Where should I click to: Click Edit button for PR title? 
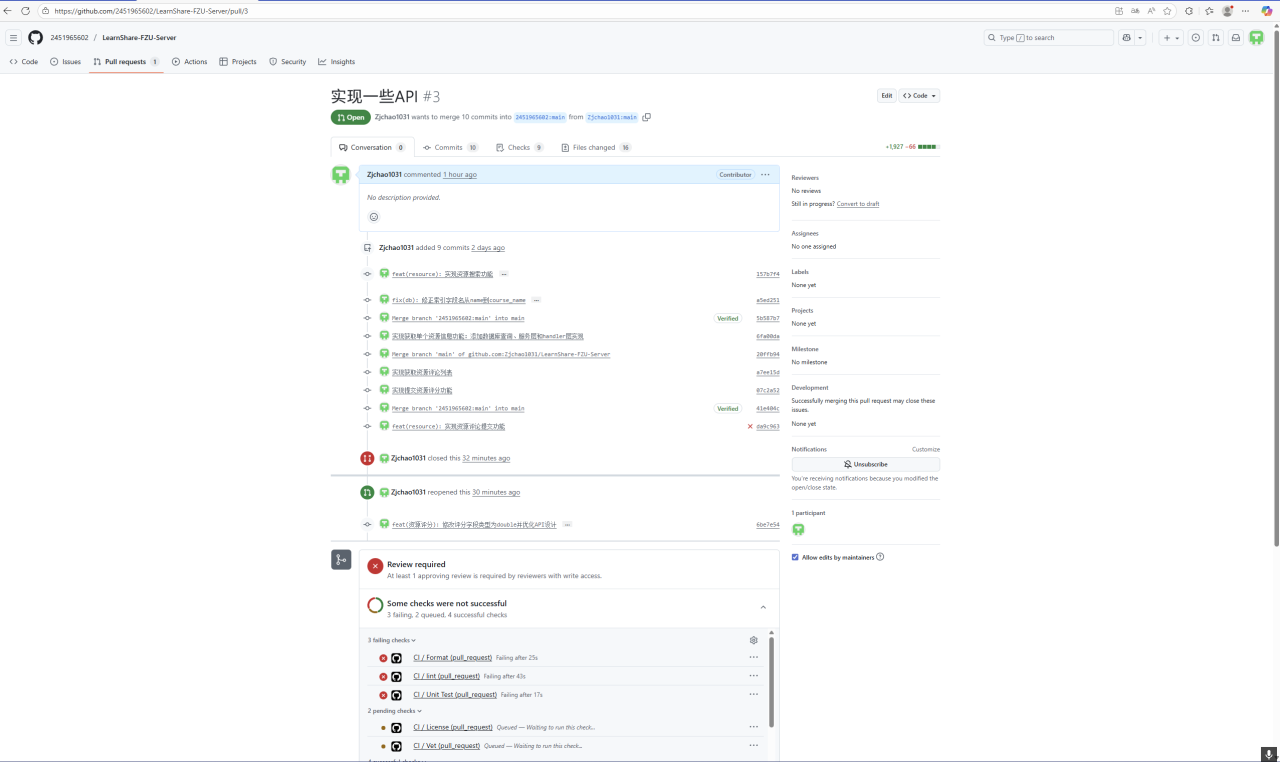[886, 96]
